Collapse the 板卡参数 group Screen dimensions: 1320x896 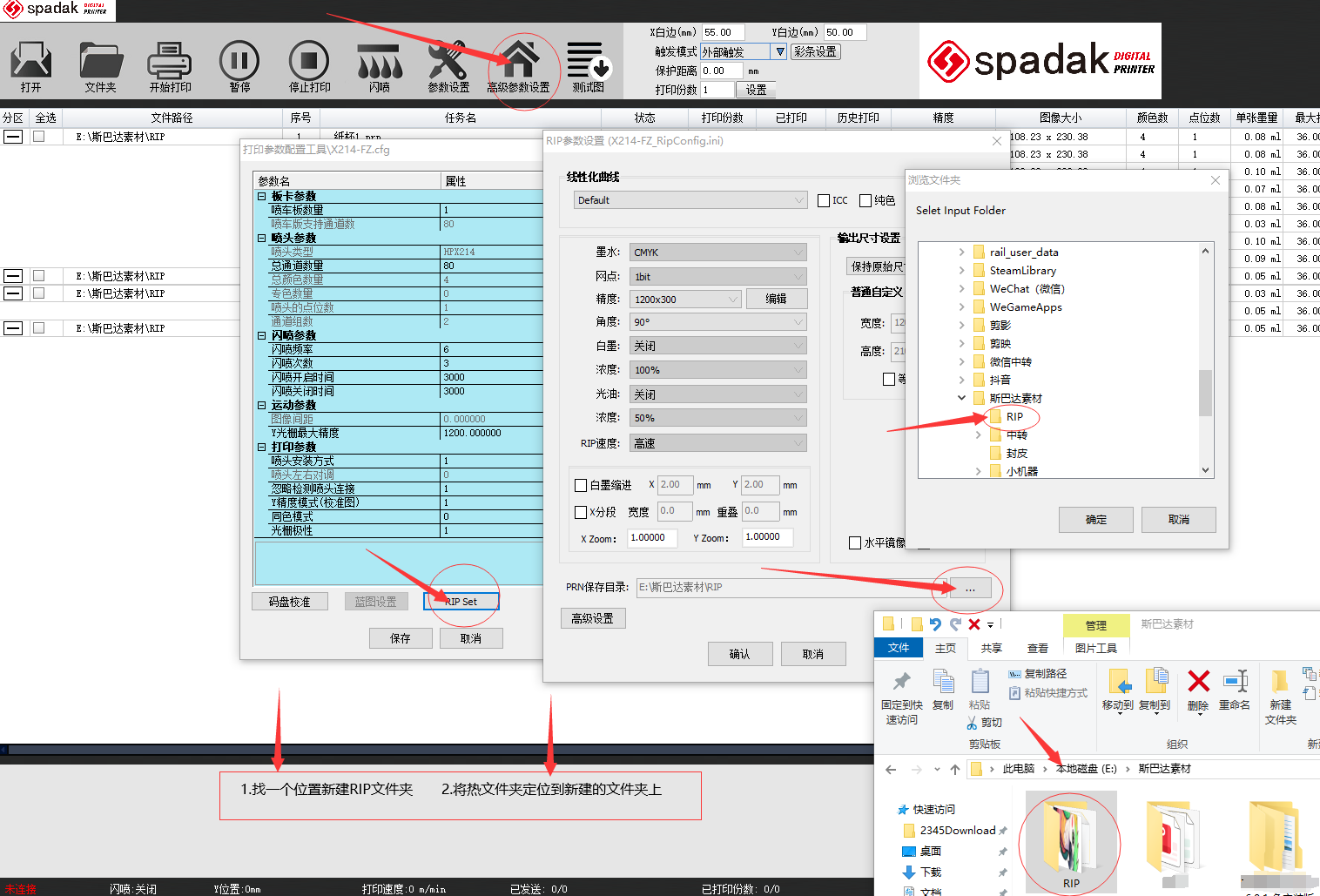tap(261, 196)
